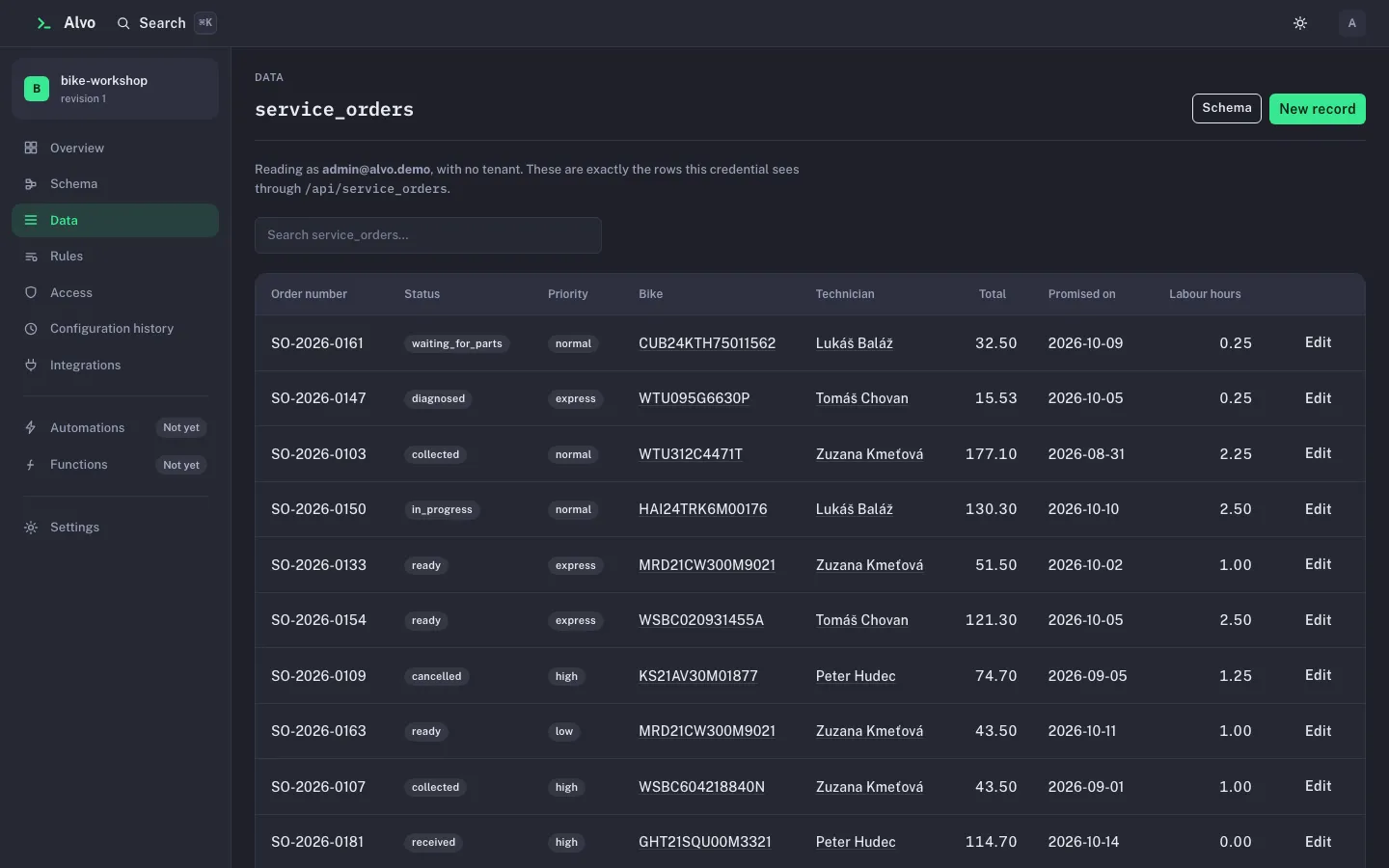Open bike link KS21AV30M01877
This screenshot has height=868, width=1389.
[698, 676]
